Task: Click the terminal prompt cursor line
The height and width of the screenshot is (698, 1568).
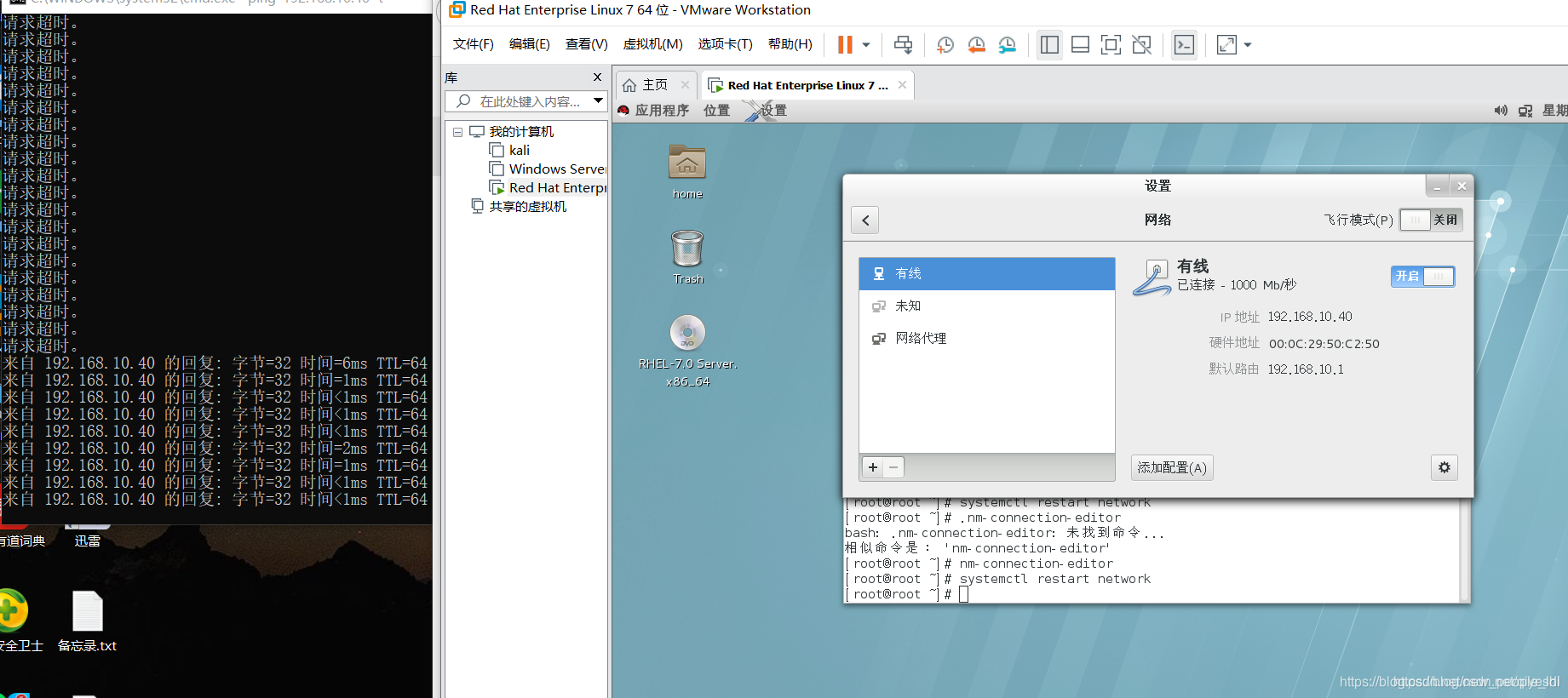Action: [906, 594]
